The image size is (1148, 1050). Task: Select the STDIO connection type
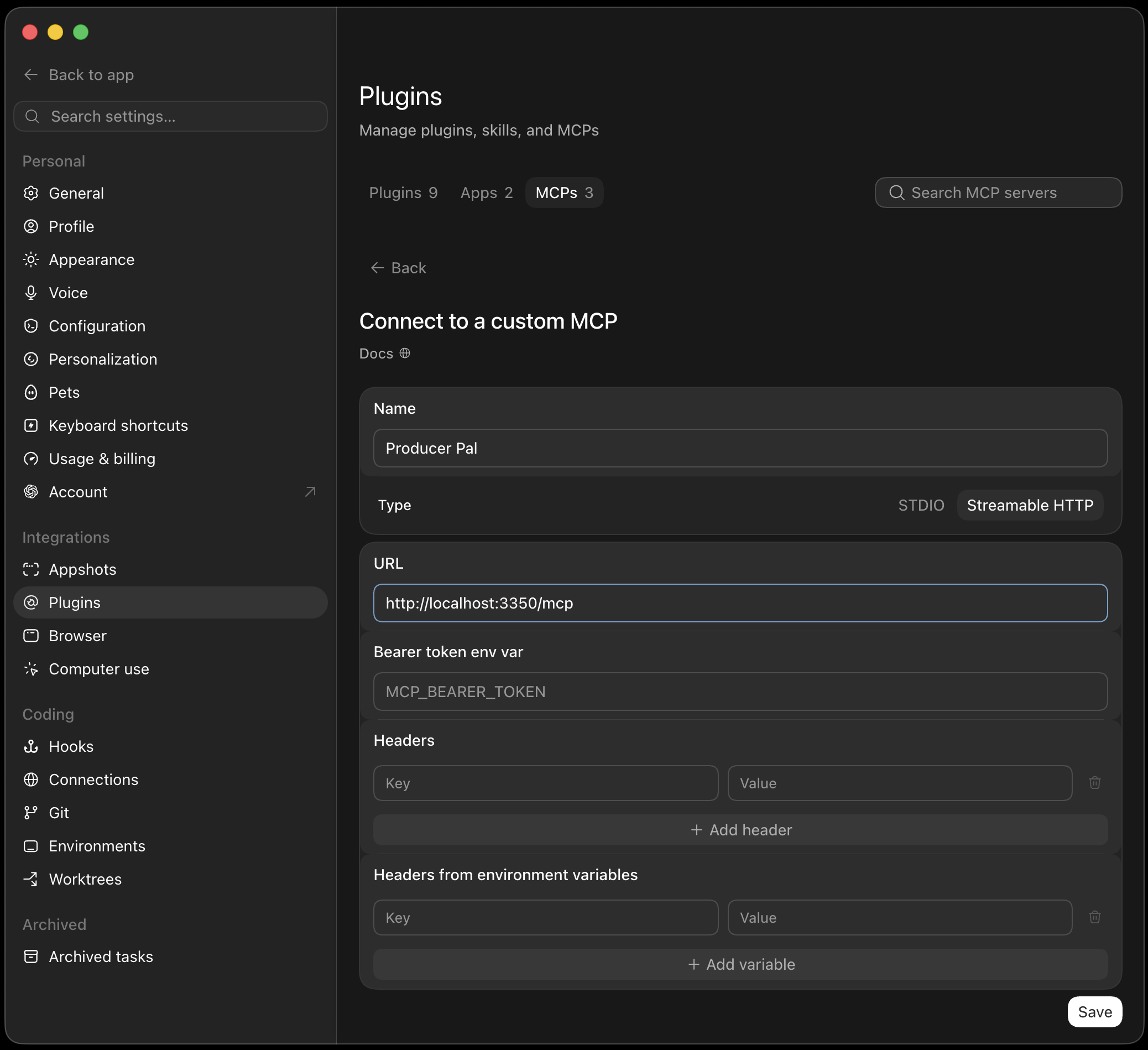921,505
